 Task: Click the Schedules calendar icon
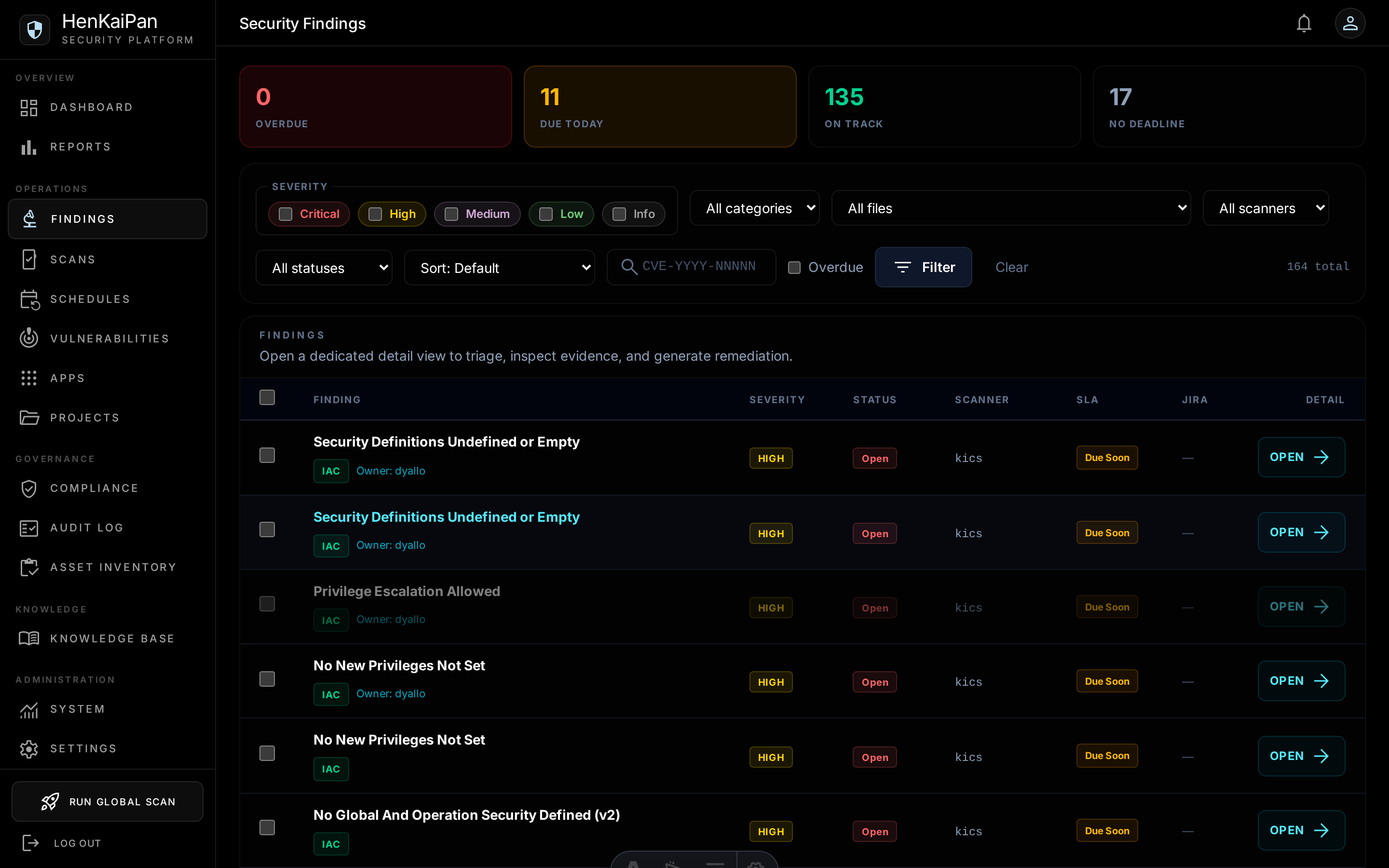pos(29,299)
